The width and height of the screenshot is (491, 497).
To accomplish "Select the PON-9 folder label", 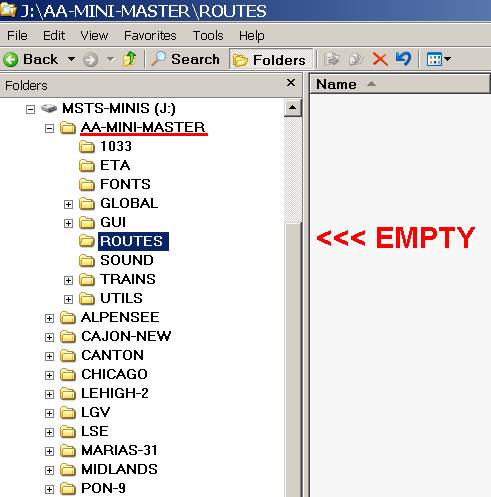I will pyautogui.click(x=104, y=488).
